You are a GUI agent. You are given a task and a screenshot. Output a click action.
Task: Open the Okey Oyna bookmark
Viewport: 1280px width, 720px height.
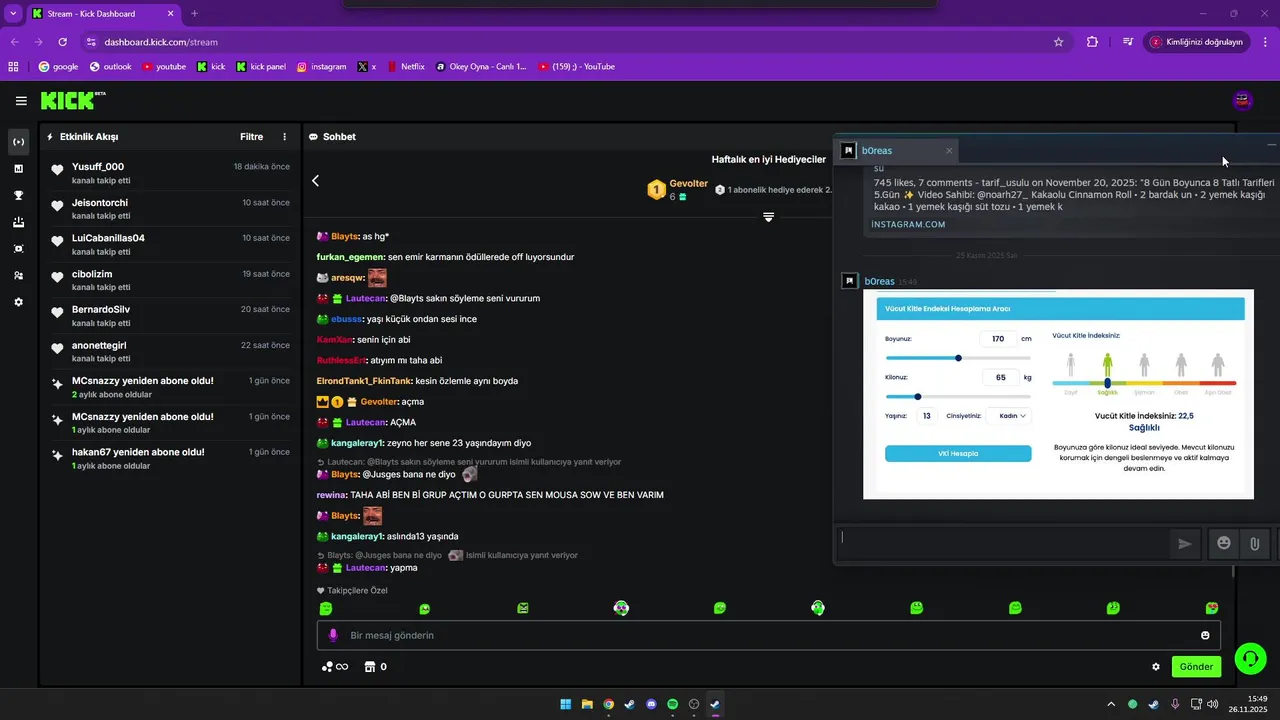pos(481,67)
